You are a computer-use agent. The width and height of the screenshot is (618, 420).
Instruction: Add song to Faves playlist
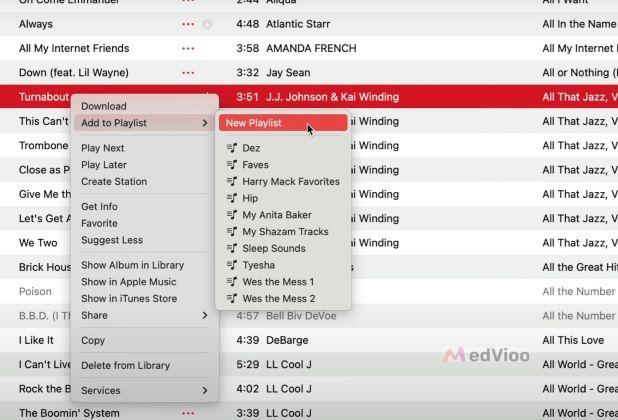click(283, 165)
